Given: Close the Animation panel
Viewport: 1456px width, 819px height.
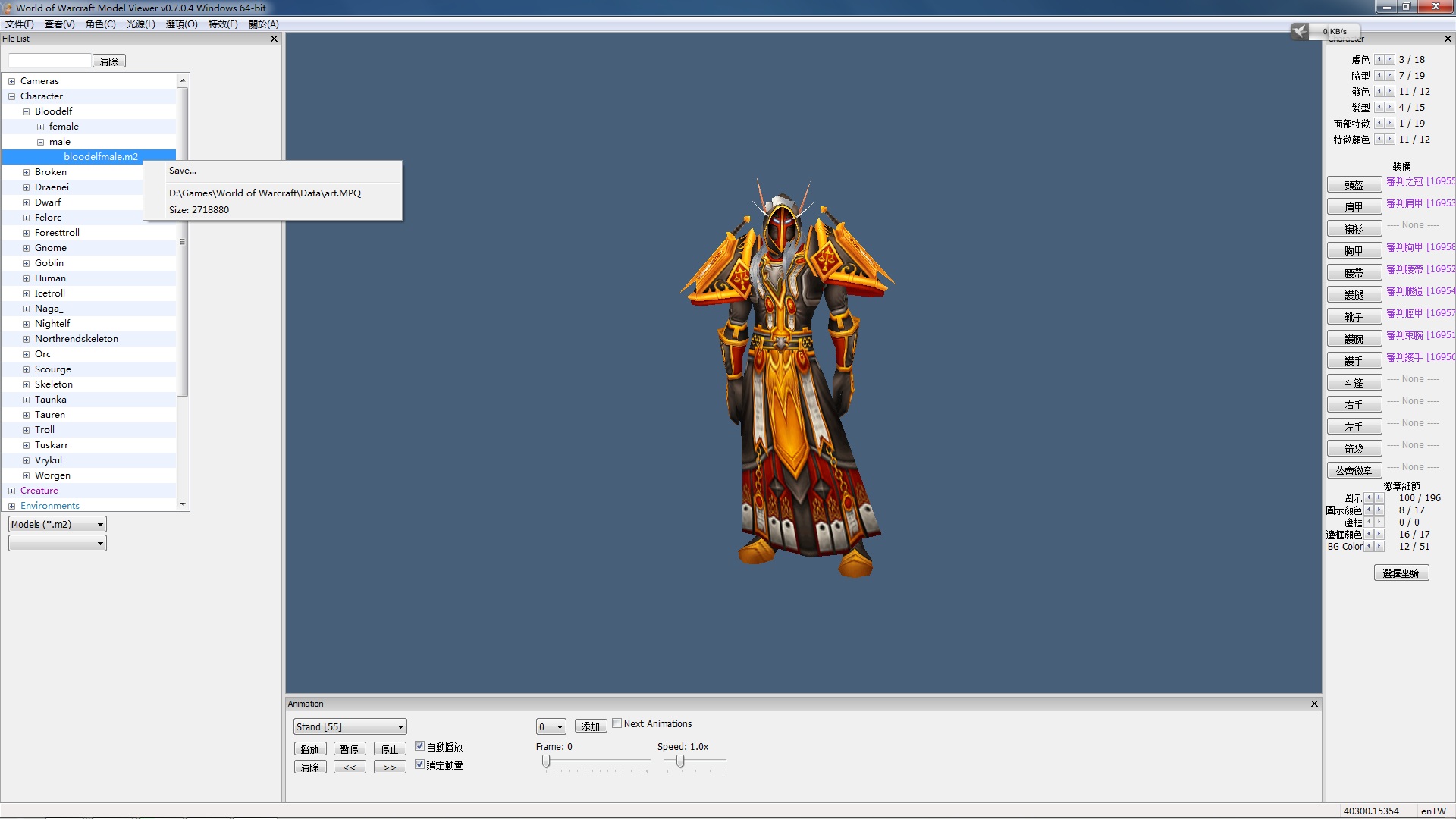Looking at the screenshot, I should point(1314,704).
